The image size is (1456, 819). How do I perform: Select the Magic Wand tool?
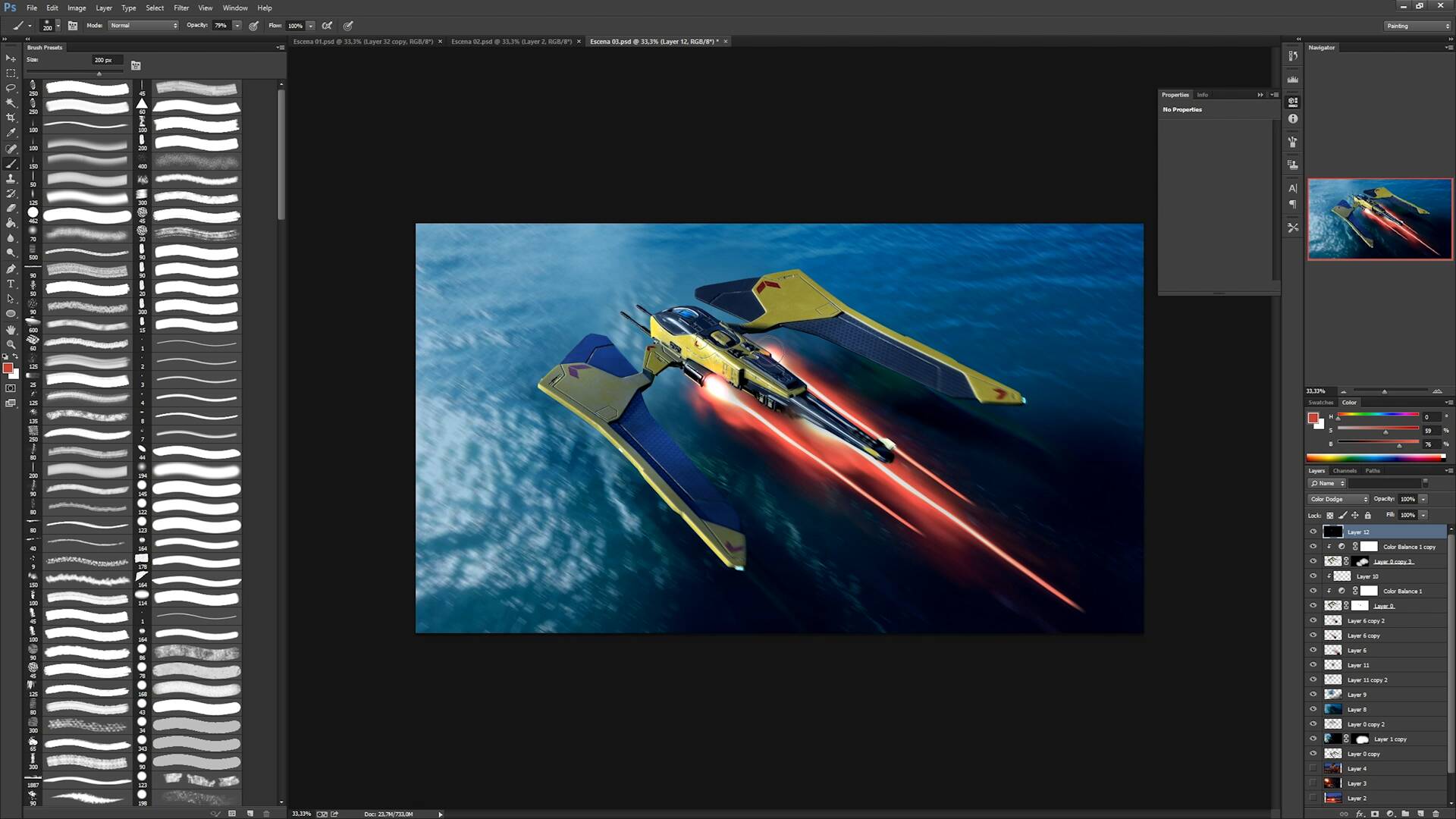coord(11,102)
